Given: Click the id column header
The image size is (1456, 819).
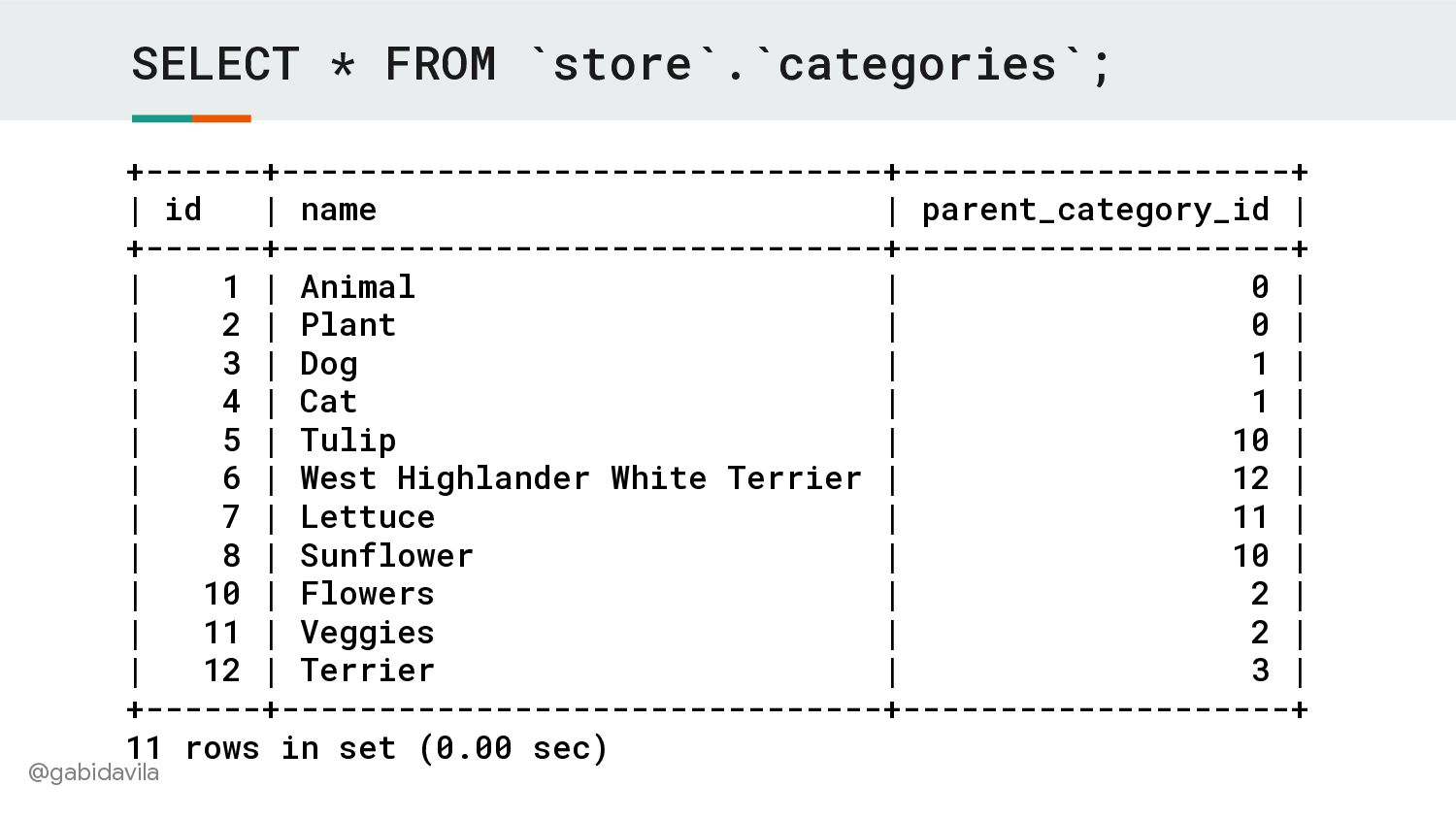Looking at the screenshot, I should [x=183, y=210].
